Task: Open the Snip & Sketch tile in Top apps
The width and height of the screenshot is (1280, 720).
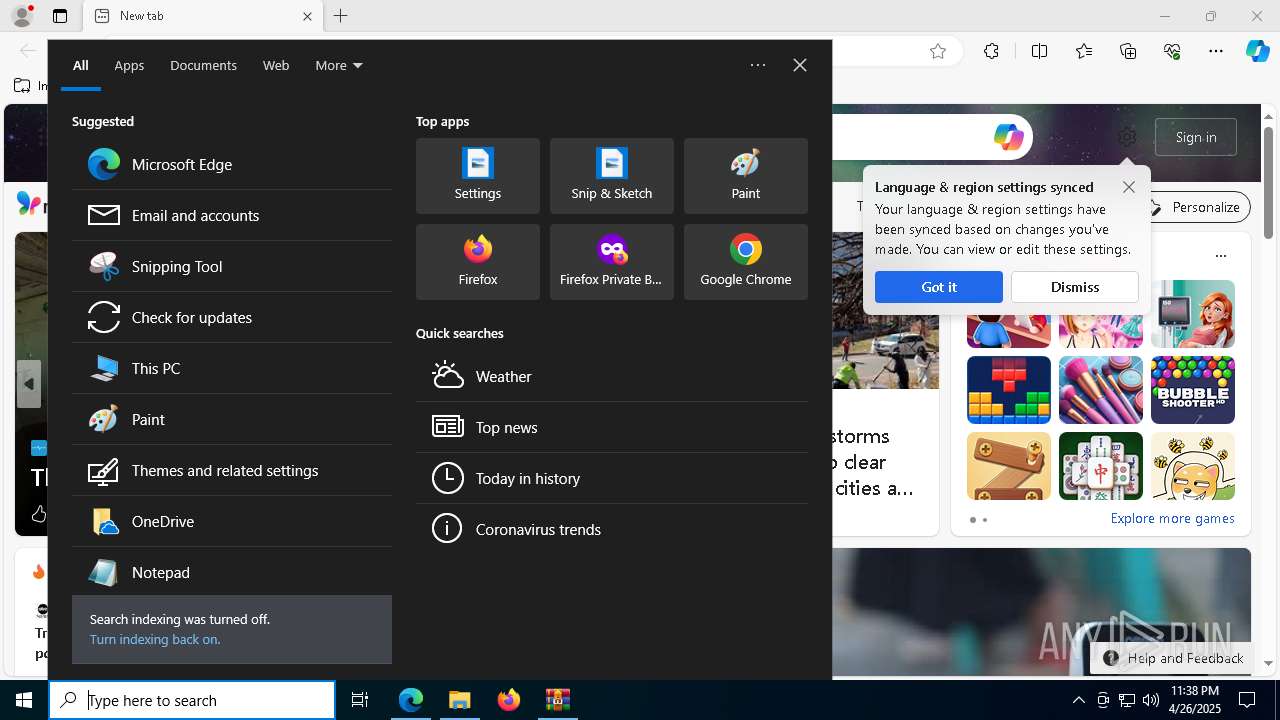Action: (x=612, y=176)
